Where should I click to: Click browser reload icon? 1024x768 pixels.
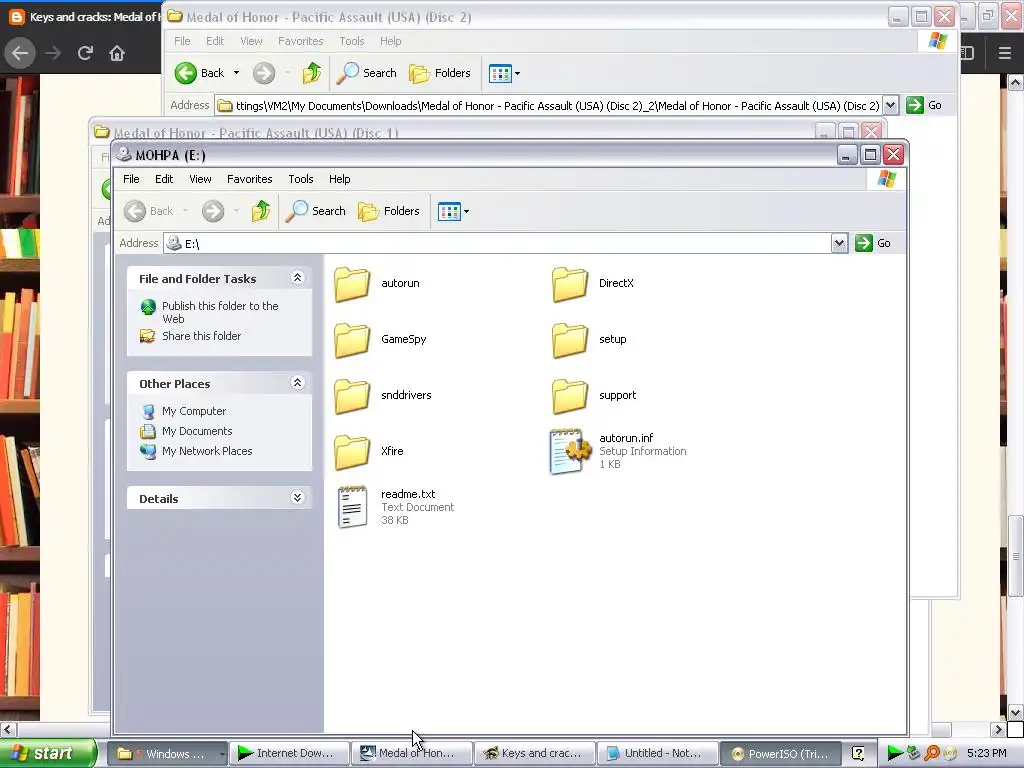pos(85,53)
